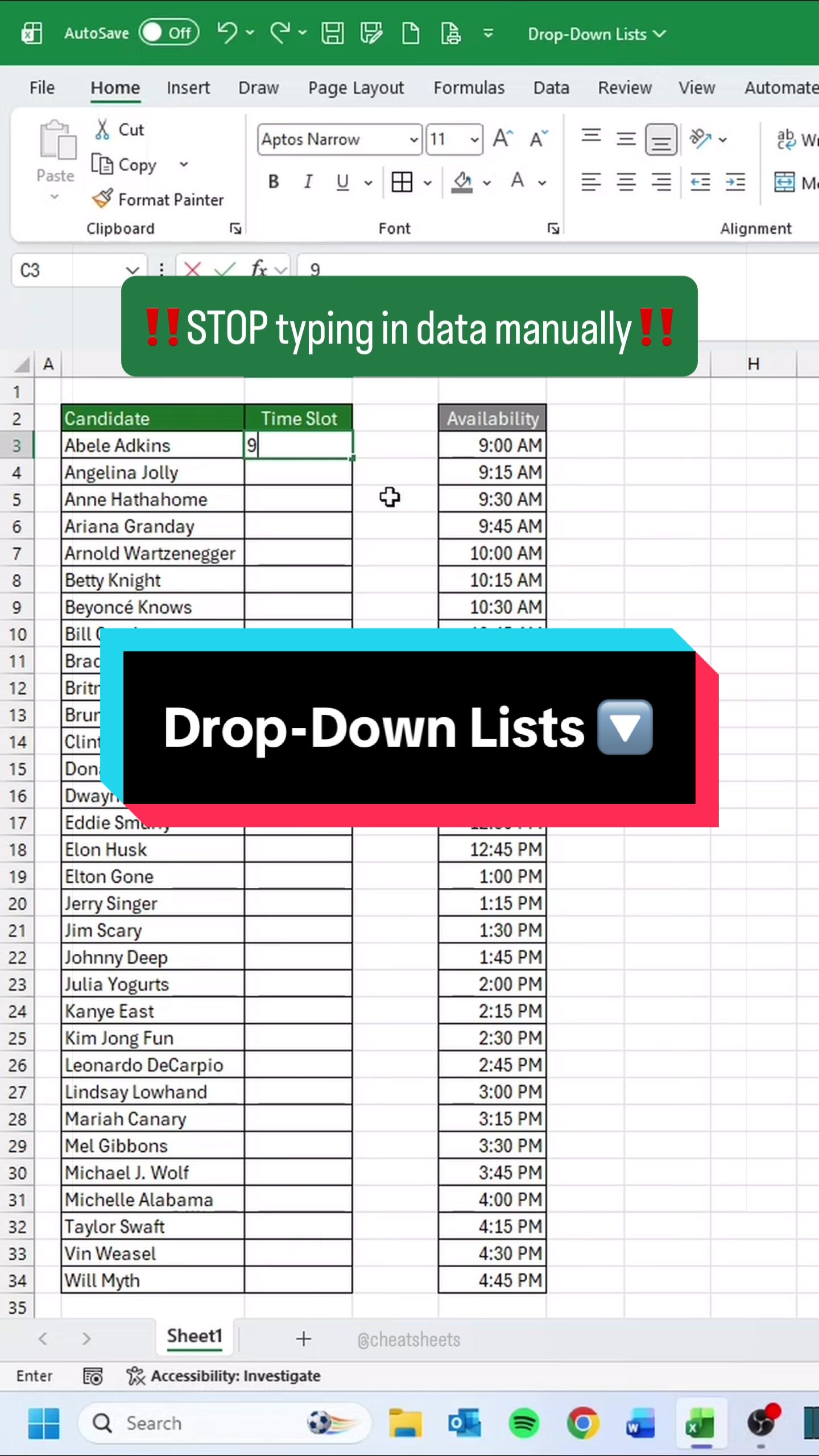Viewport: 819px width, 1456px height.
Task: Click the Undo icon
Action: click(227, 33)
